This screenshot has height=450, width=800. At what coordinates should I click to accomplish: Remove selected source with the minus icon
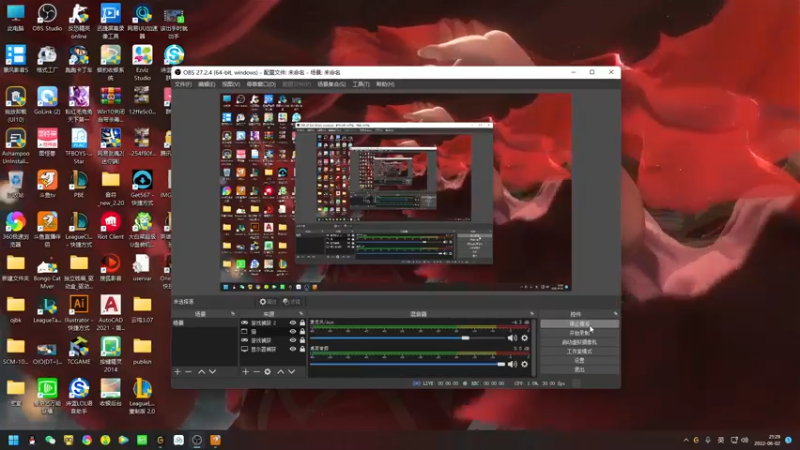(256, 371)
